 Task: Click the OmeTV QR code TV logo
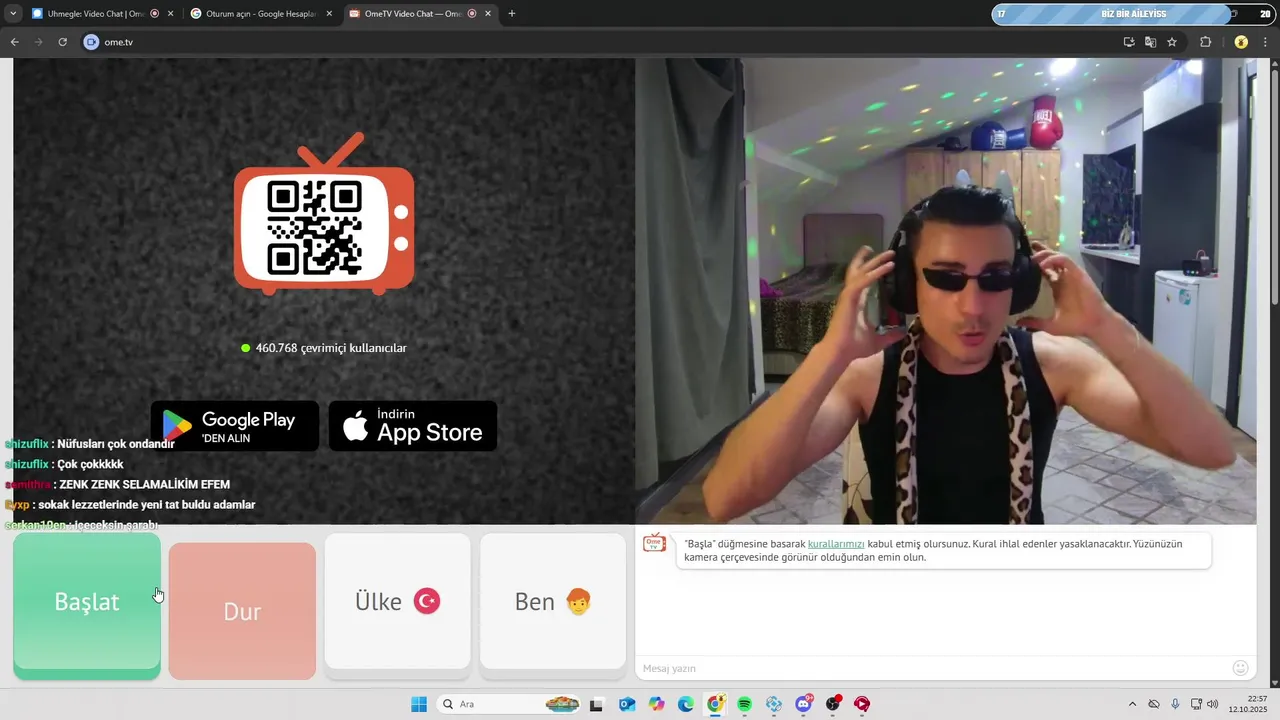coord(324,215)
